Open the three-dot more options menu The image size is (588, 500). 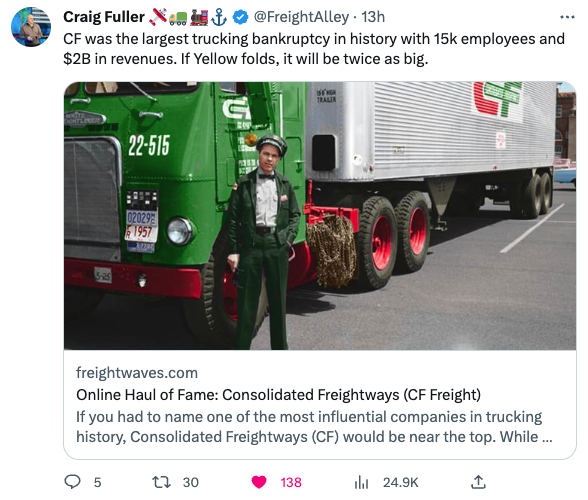click(x=567, y=17)
